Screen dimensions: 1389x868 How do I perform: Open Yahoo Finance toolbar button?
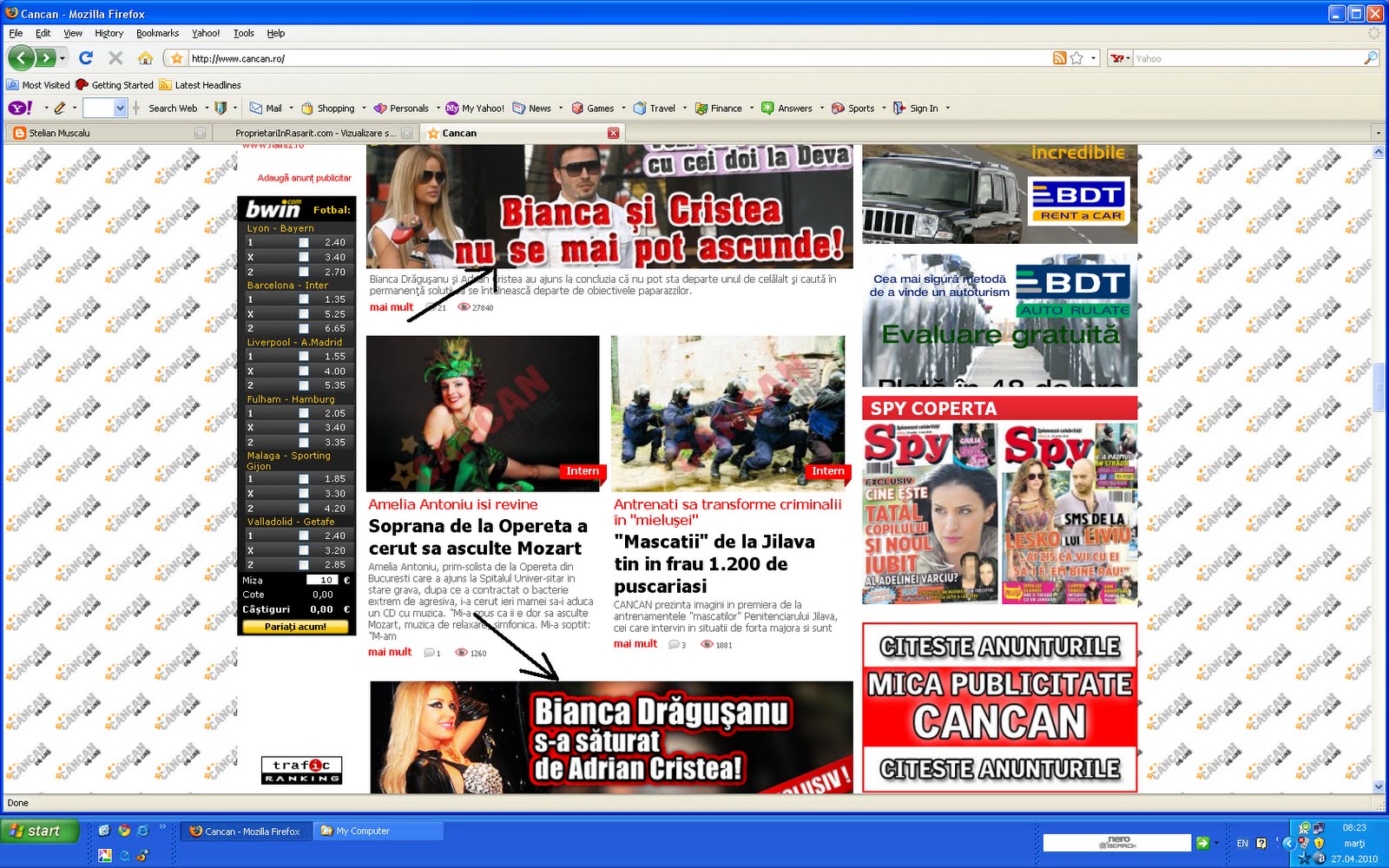tap(719, 108)
